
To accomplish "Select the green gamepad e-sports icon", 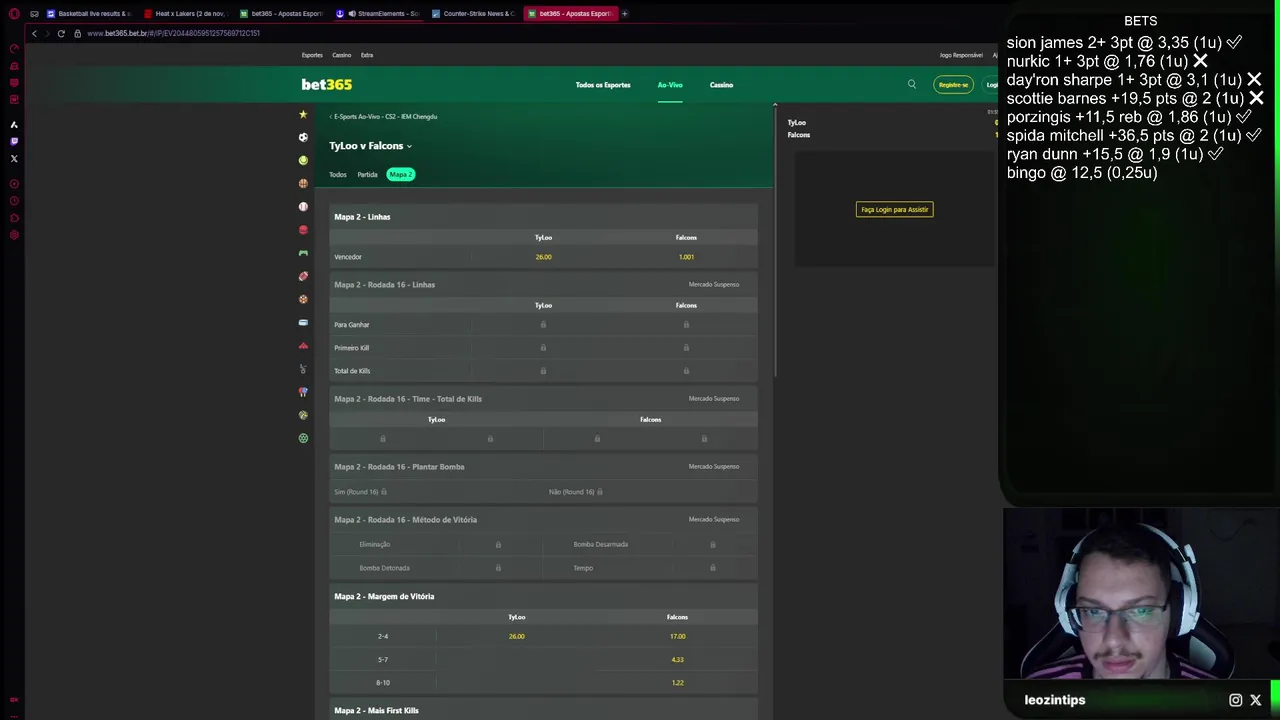I will (x=303, y=253).
